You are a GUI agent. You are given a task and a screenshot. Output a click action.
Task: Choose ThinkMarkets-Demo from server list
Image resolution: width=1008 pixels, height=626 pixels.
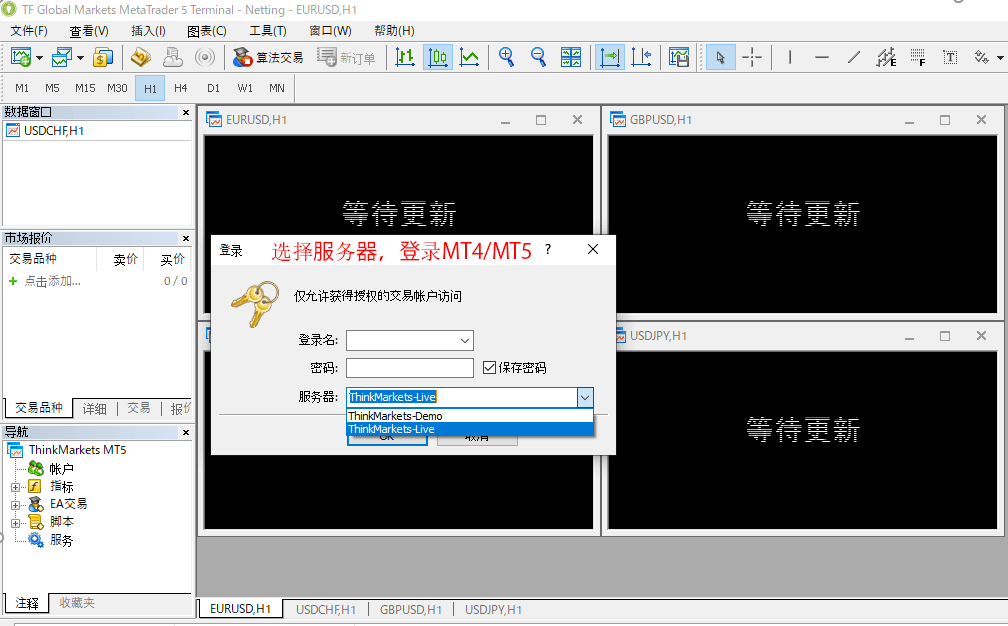click(x=470, y=416)
